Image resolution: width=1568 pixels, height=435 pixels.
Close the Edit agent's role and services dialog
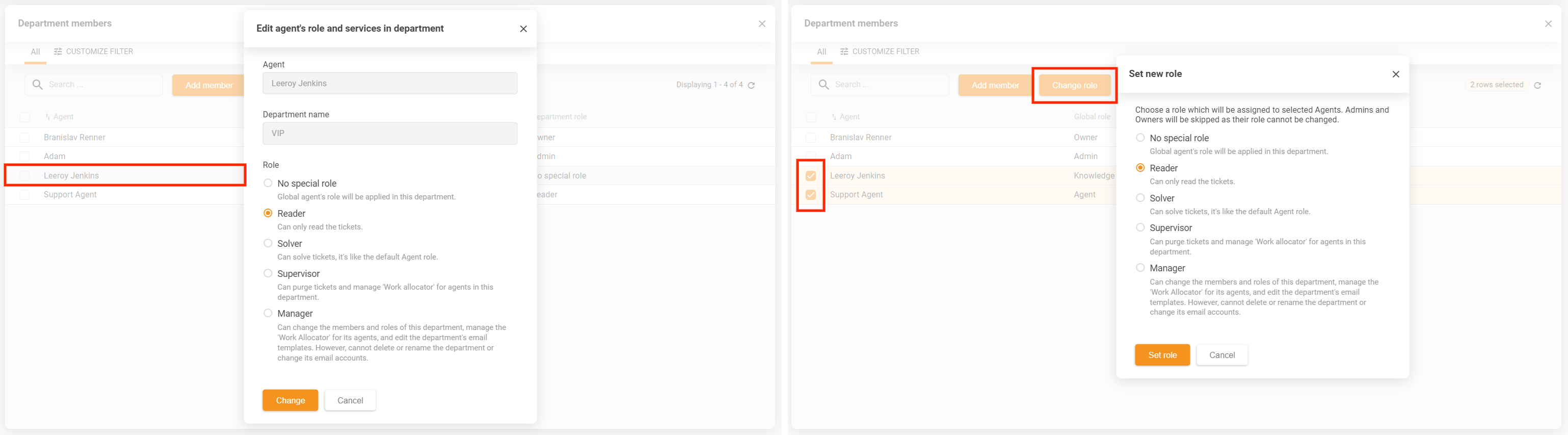pyautogui.click(x=523, y=29)
